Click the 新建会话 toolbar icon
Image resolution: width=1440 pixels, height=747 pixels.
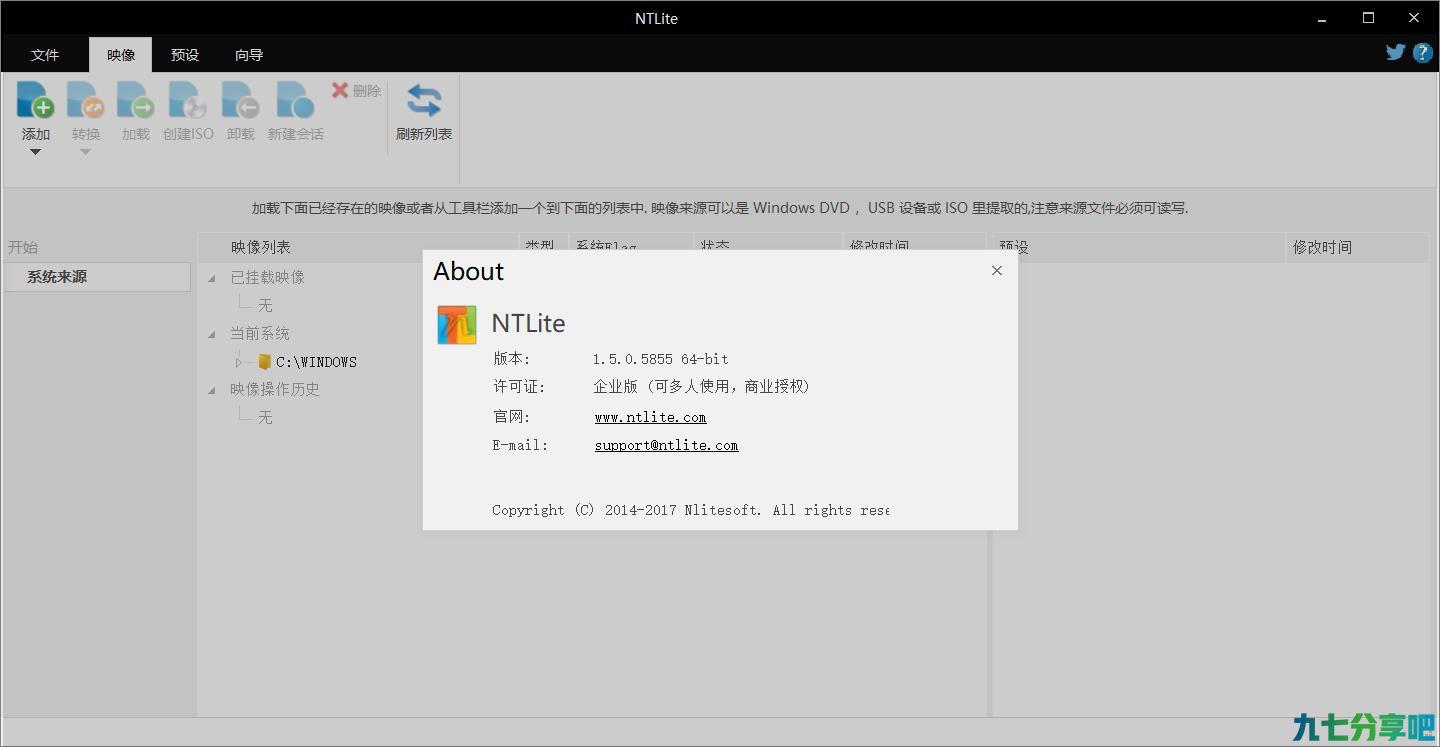(296, 100)
